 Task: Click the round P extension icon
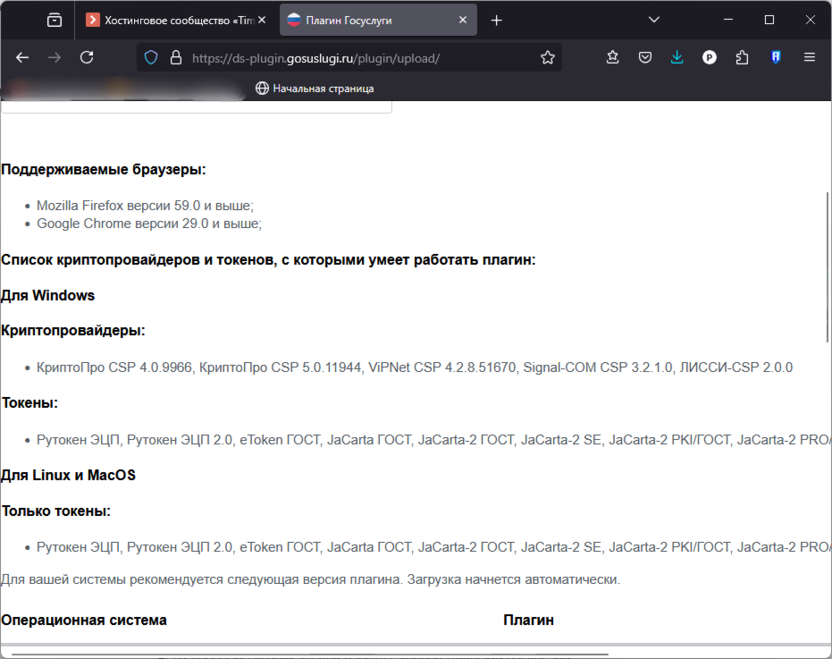point(709,58)
